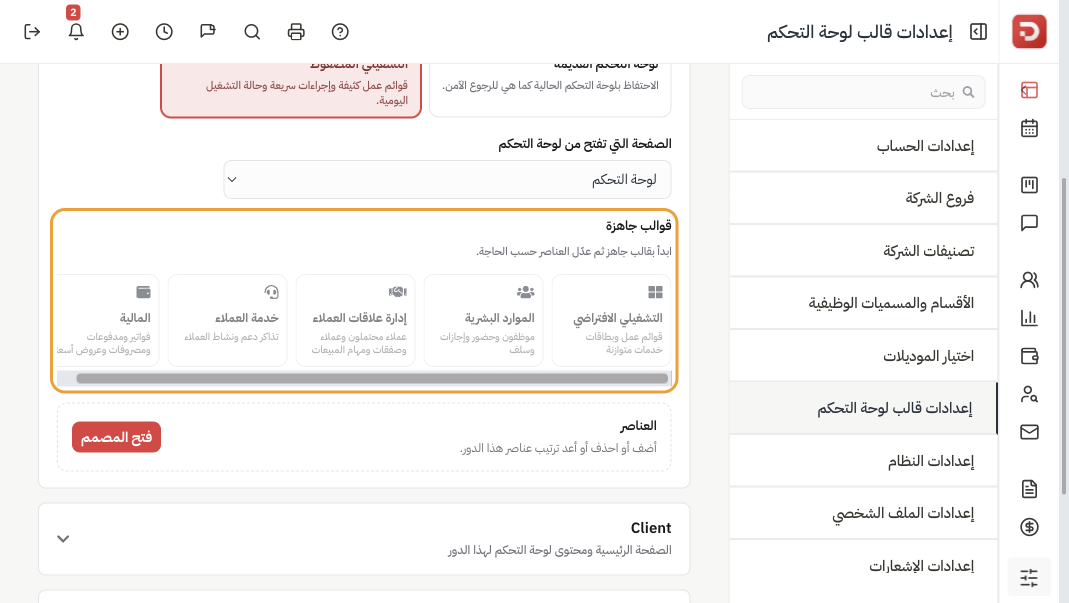1069x603 pixels.
Task: Open user search icon in right rail
Action: coord(1029,394)
